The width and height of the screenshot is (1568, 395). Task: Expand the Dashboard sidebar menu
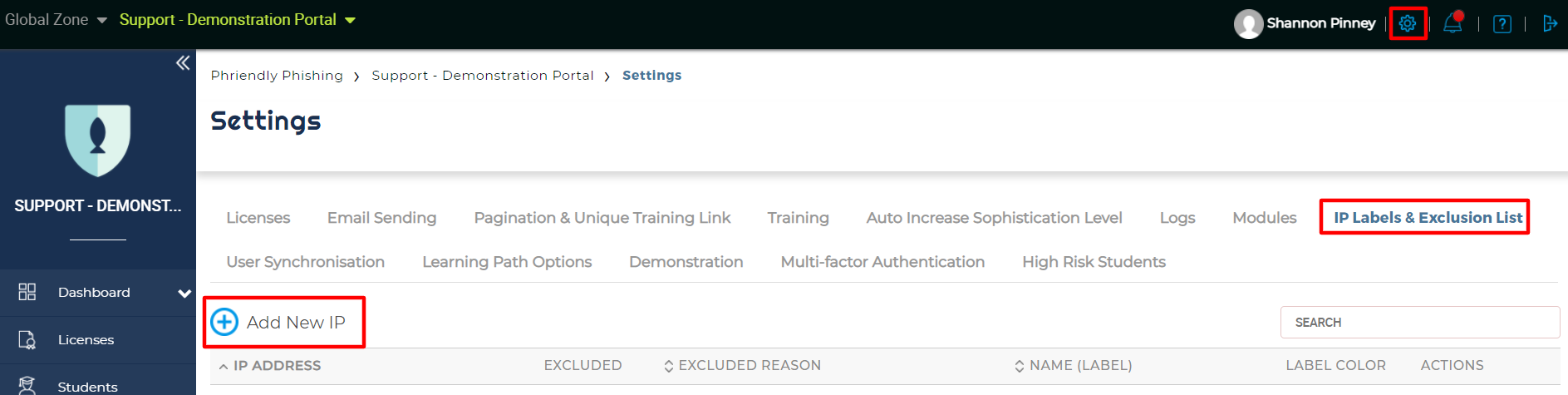pos(184,293)
